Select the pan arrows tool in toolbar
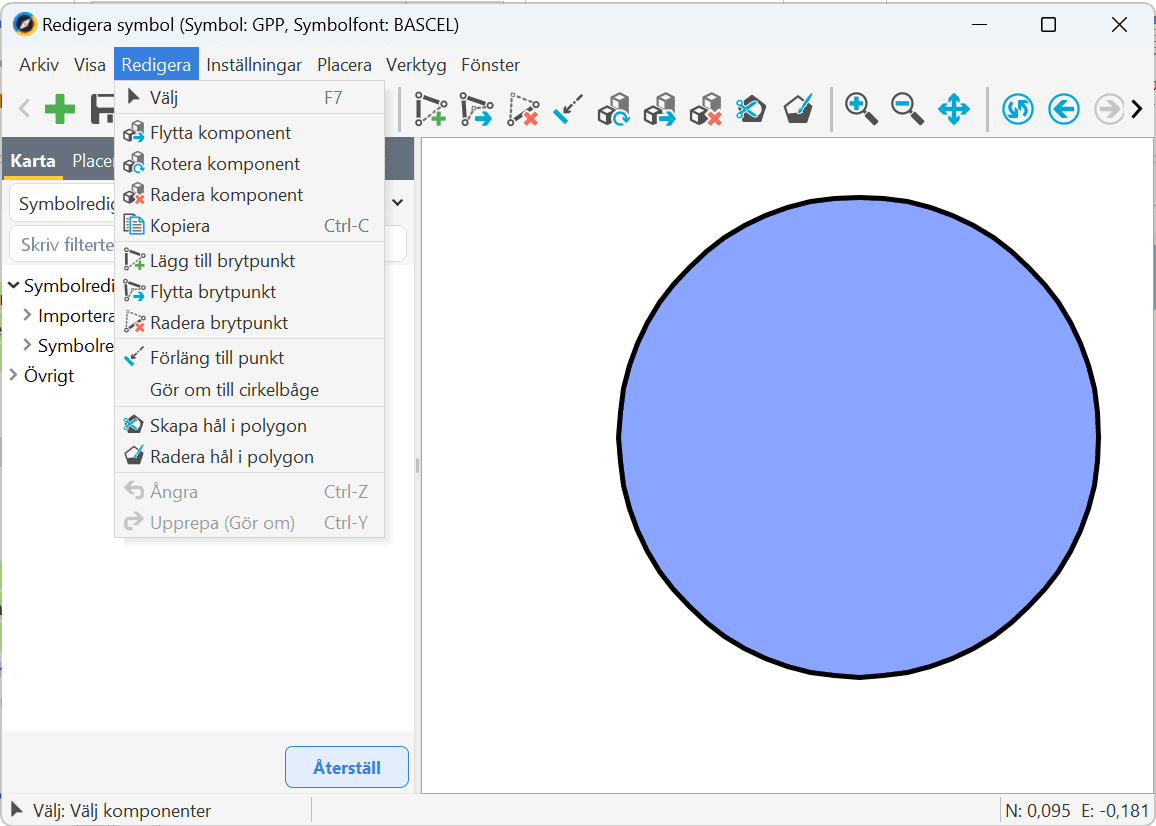Image resolution: width=1156 pixels, height=826 pixels. click(x=953, y=109)
